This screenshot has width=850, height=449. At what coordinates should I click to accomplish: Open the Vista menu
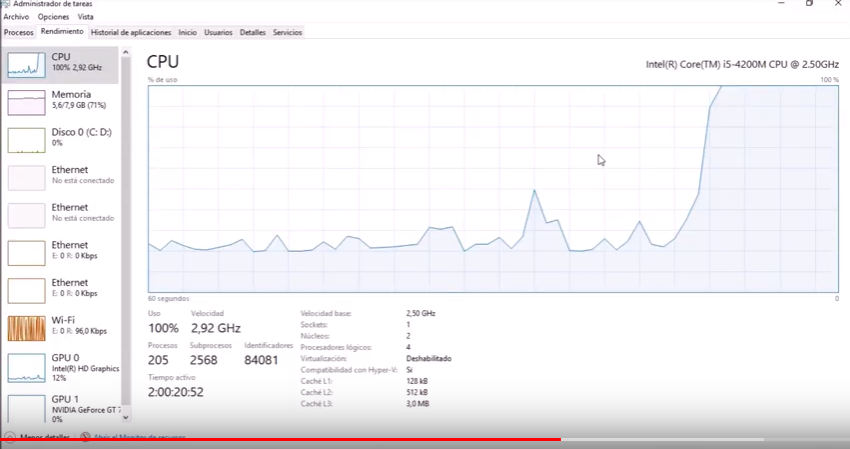pos(86,17)
